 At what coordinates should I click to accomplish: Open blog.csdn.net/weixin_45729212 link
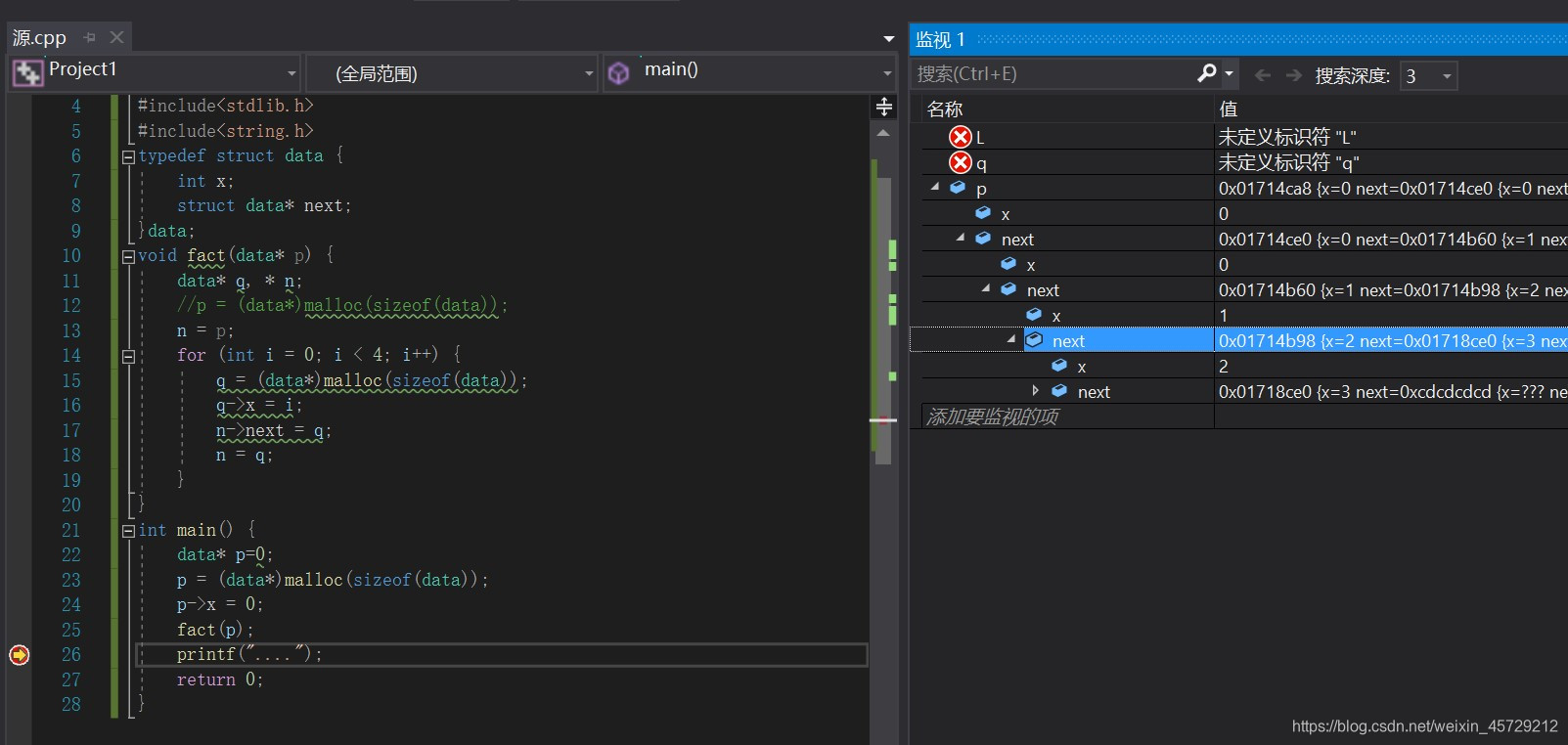point(1424,726)
